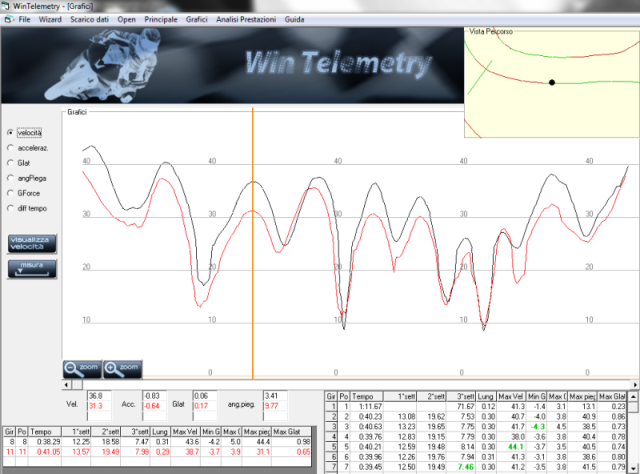
Task: Open the Grafici menu
Action: pyautogui.click(x=196, y=19)
